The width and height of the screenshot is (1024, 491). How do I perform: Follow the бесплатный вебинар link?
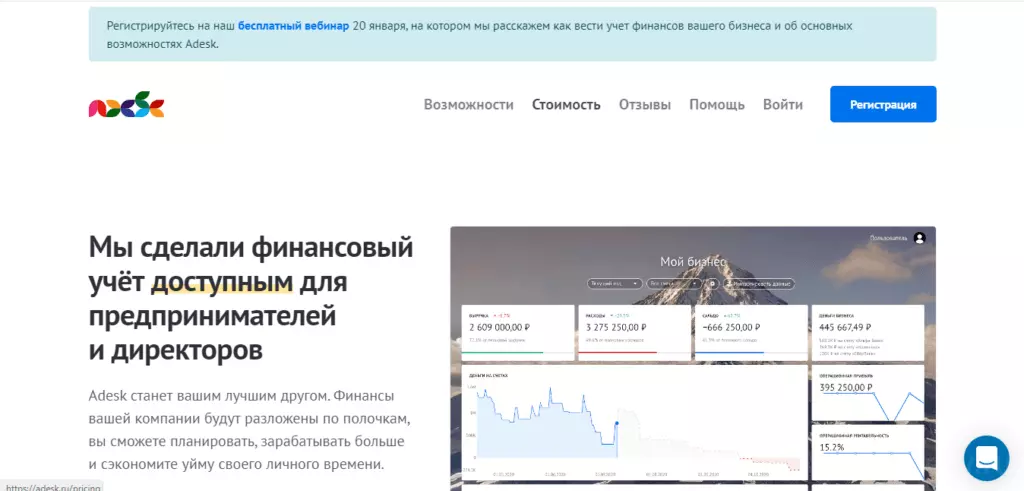293,26
